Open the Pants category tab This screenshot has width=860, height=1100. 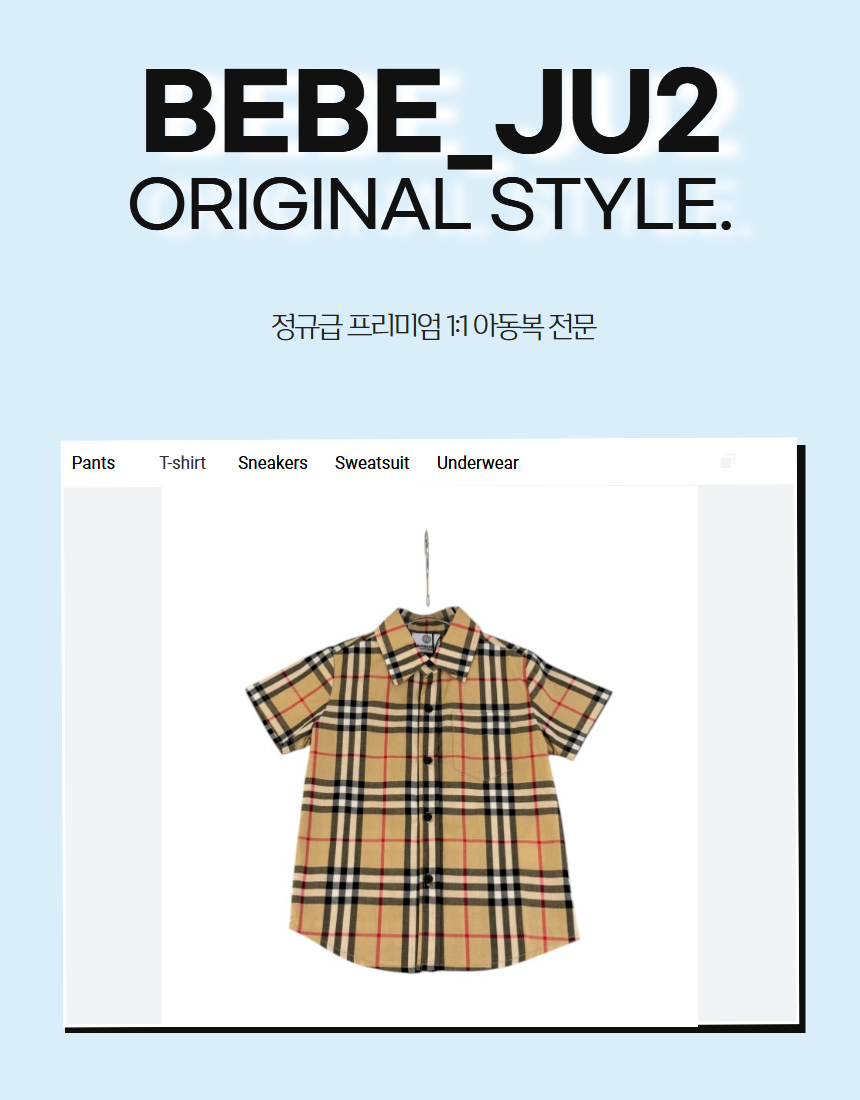point(93,463)
